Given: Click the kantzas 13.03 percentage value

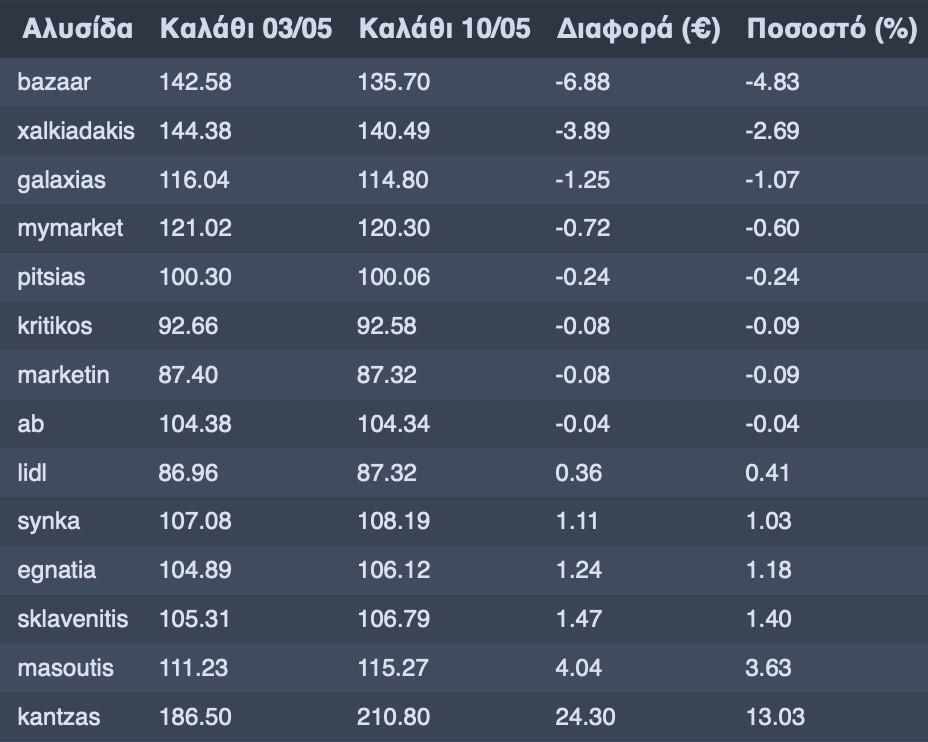Looking at the screenshot, I should 775,717.
